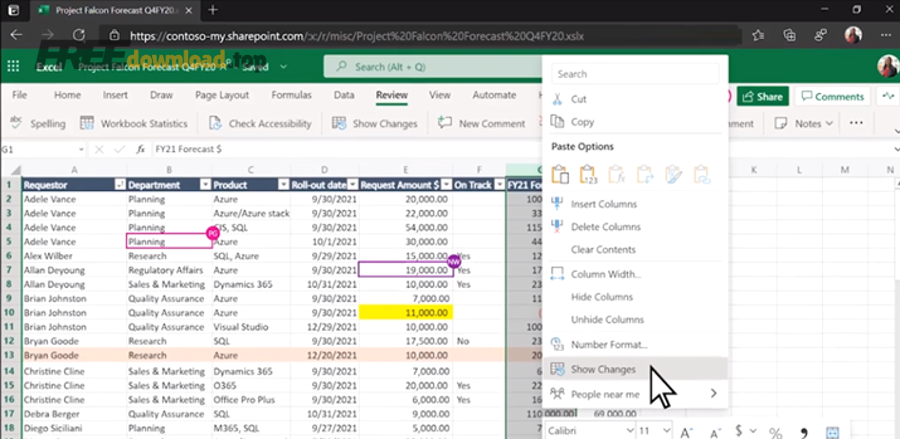Open browser collections icon
900x439 pixels.
790,36
